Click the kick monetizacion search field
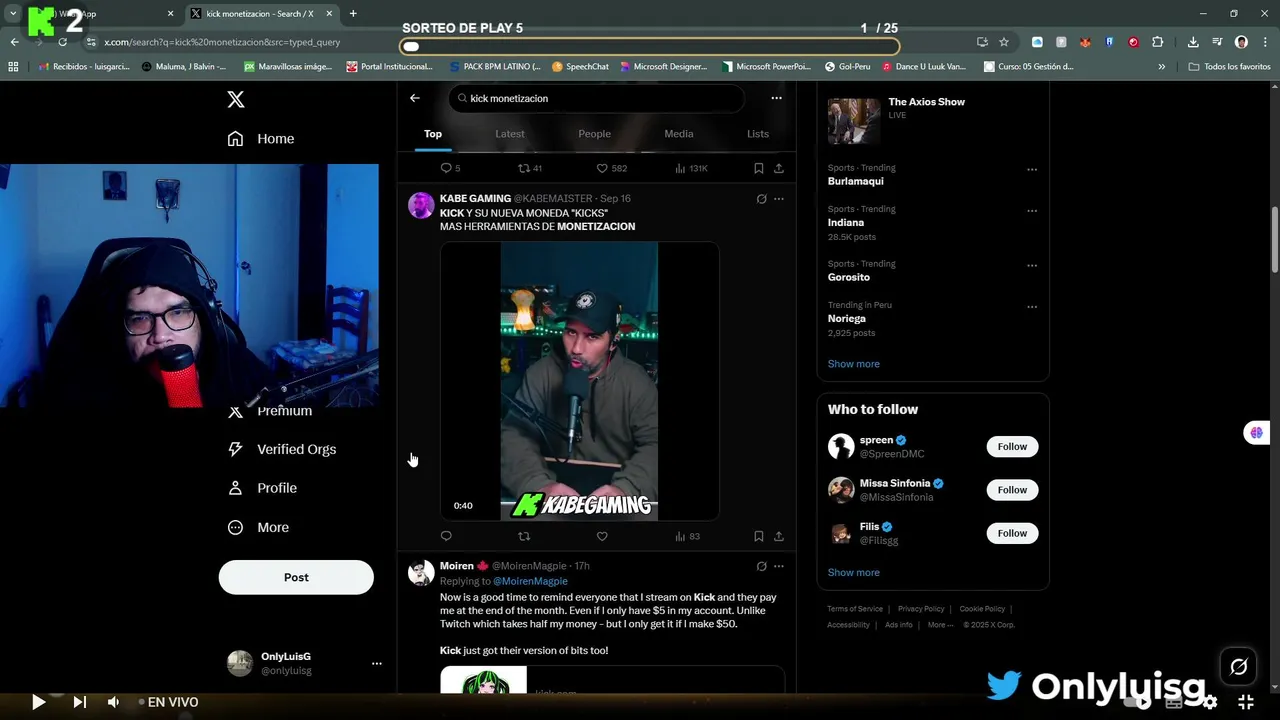Image resolution: width=1280 pixels, height=720 pixels. [596, 98]
